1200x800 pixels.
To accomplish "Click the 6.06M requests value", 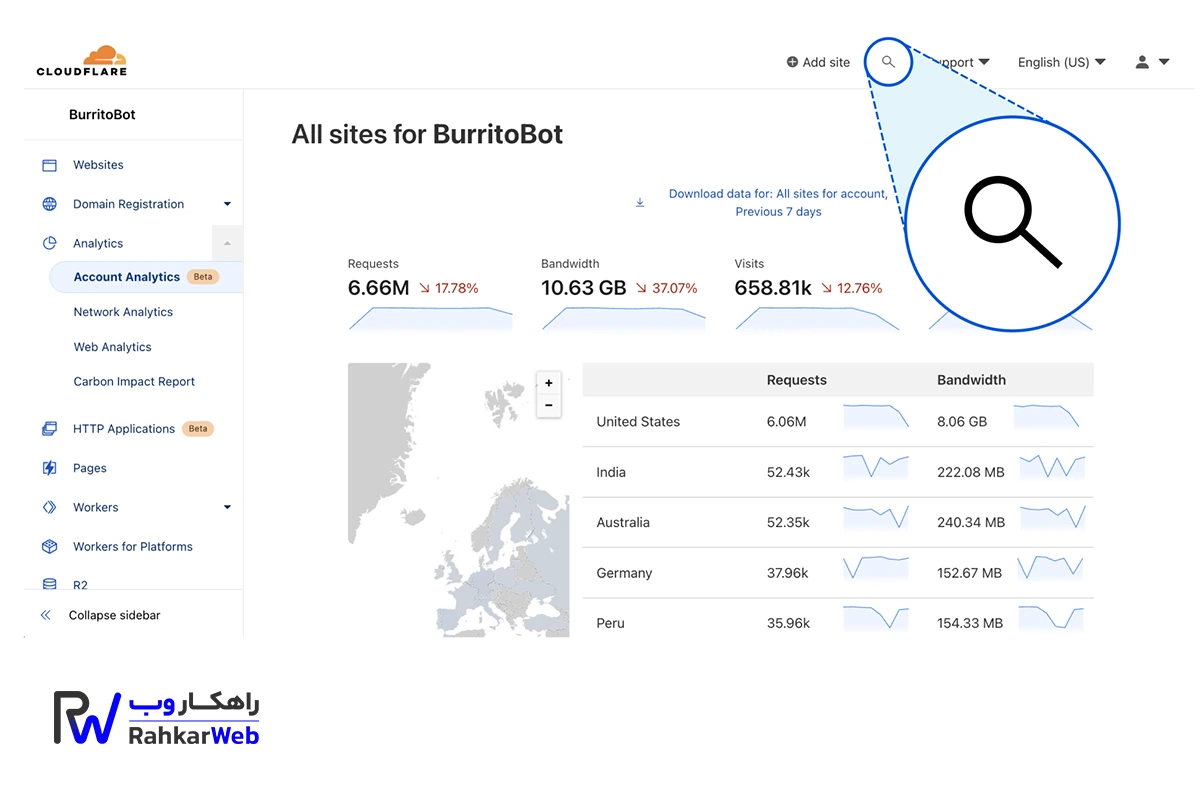I will pyautogui.click(x=786, y=422).
